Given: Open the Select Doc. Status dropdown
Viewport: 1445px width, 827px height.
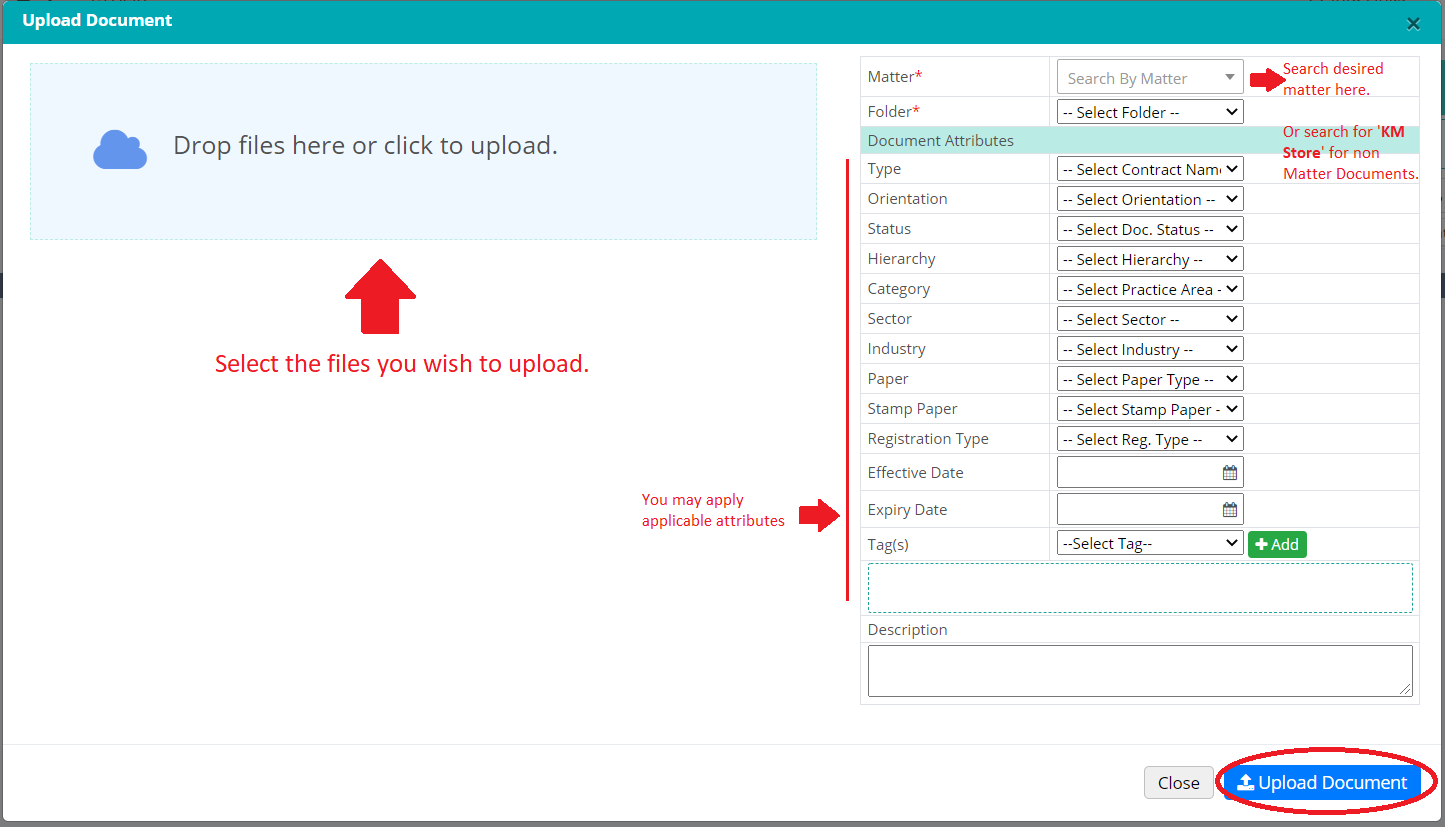Looking at the screenshot, I should click(1149, 229).
